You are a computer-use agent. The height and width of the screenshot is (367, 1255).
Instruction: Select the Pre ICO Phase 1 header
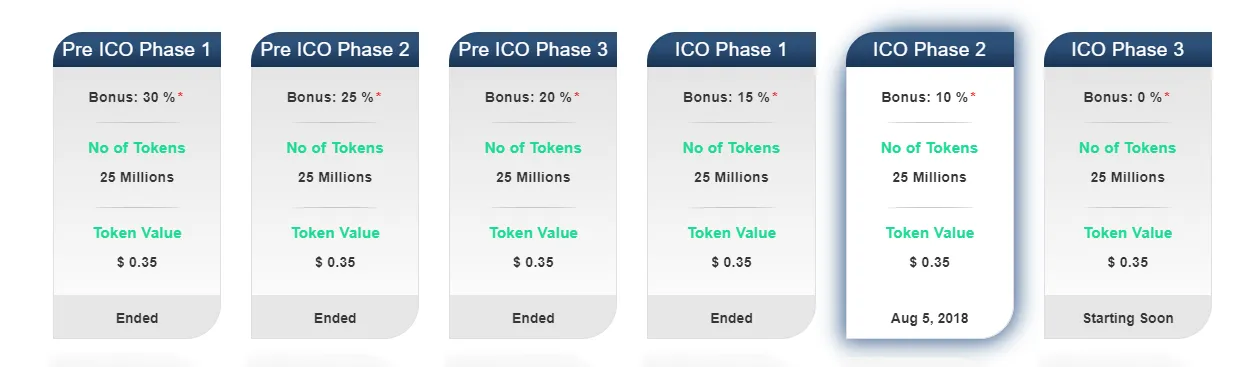(x=137, y=50)
